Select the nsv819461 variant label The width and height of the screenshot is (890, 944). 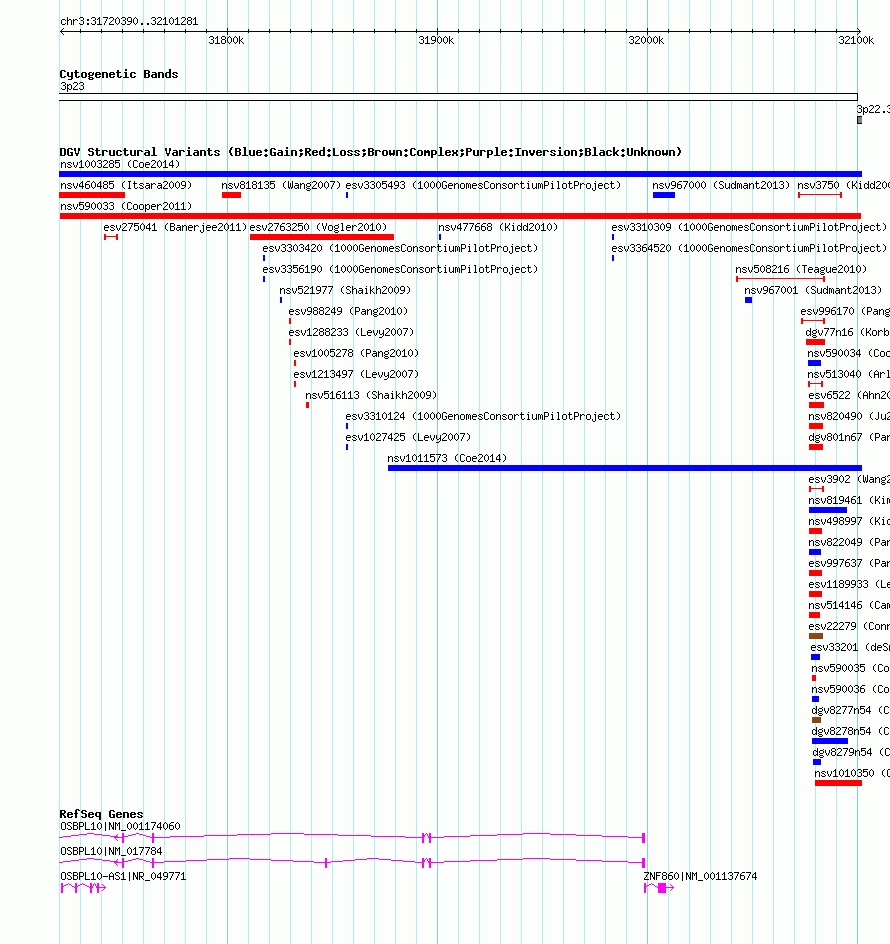pos(849,502)
